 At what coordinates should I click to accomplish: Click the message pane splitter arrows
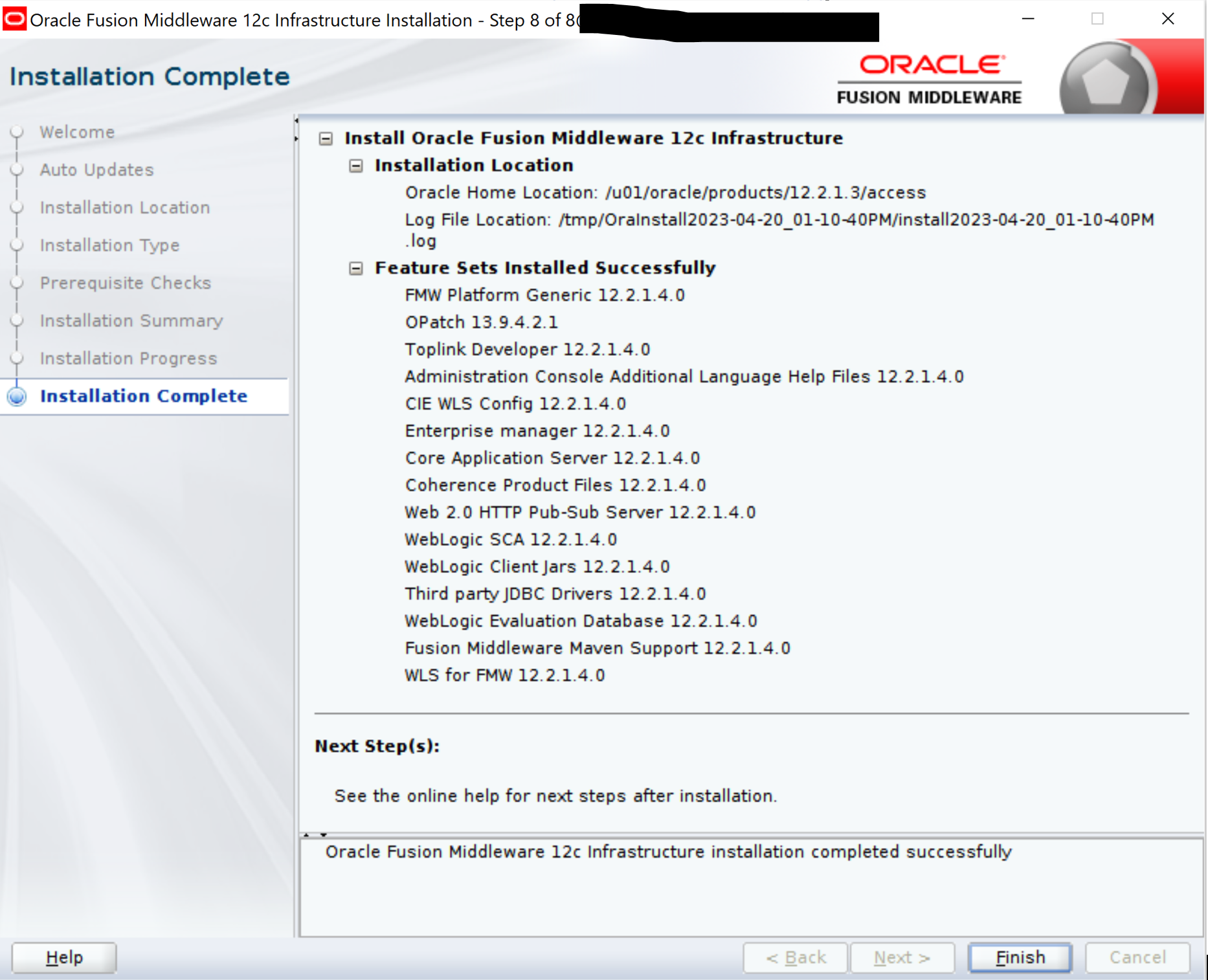(x=315, y=834)
